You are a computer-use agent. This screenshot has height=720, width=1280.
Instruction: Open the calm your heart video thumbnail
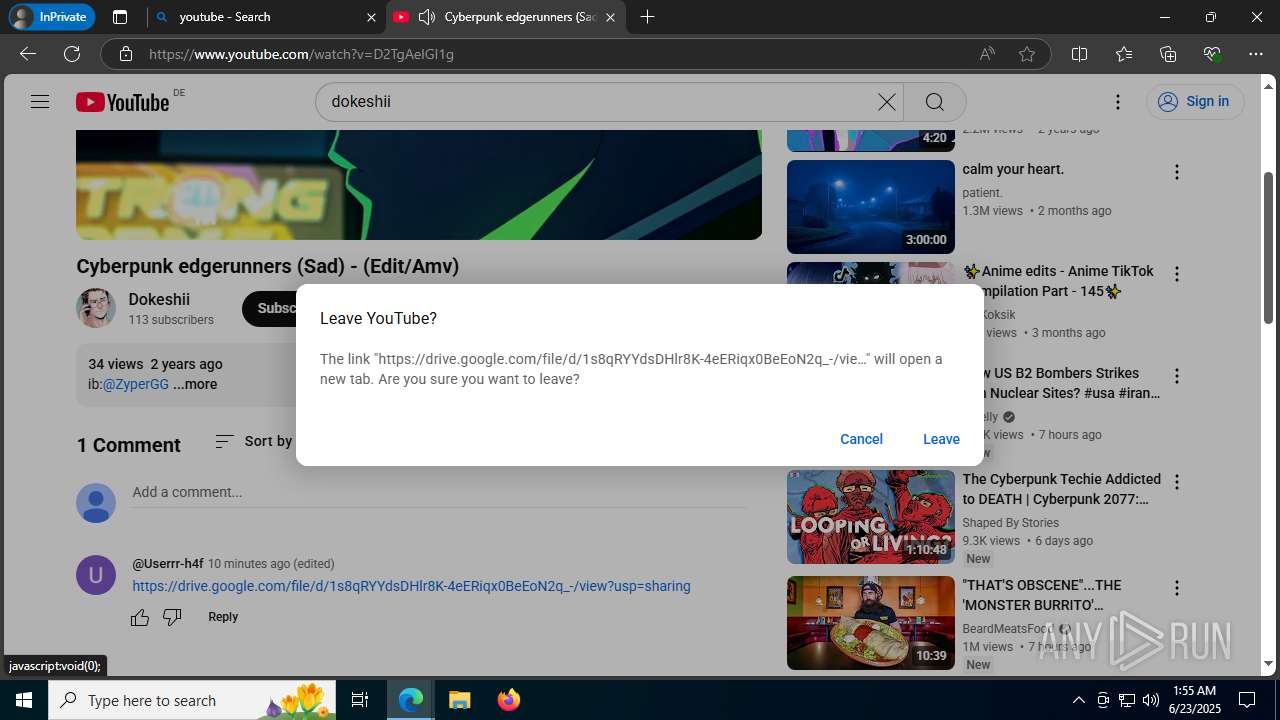click(871, 207)
